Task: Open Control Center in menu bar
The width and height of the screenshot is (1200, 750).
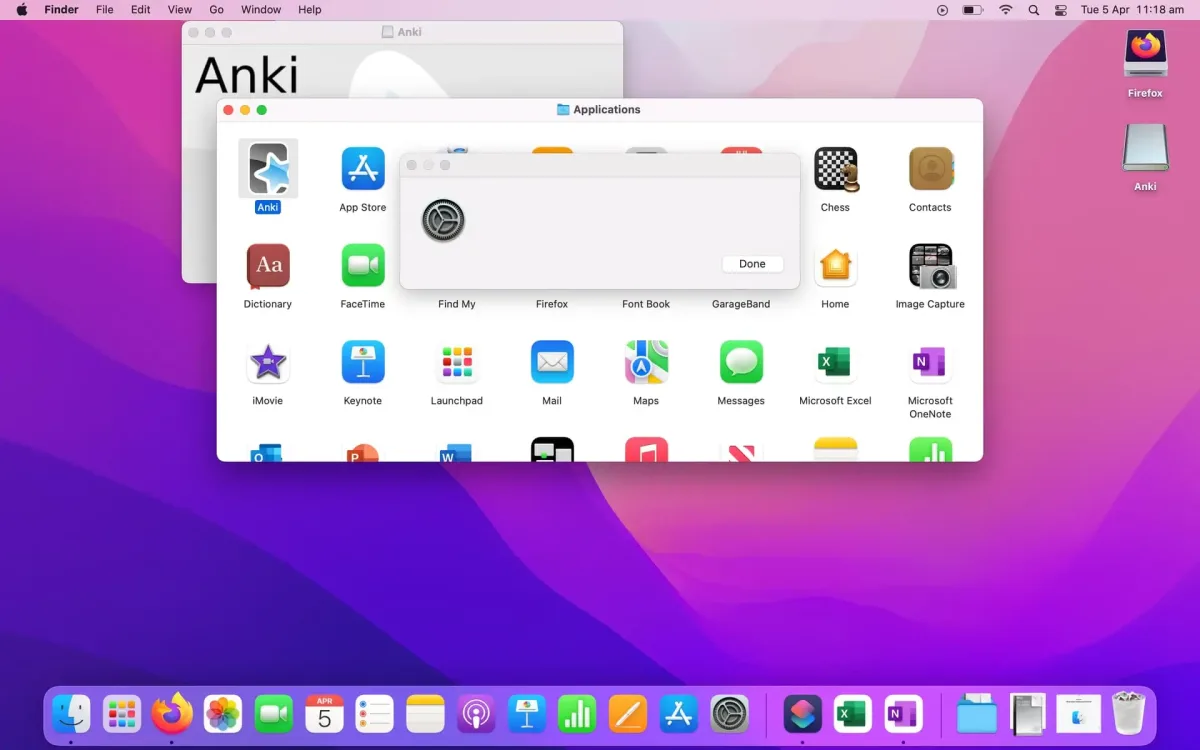Action: pos(1061,10)
